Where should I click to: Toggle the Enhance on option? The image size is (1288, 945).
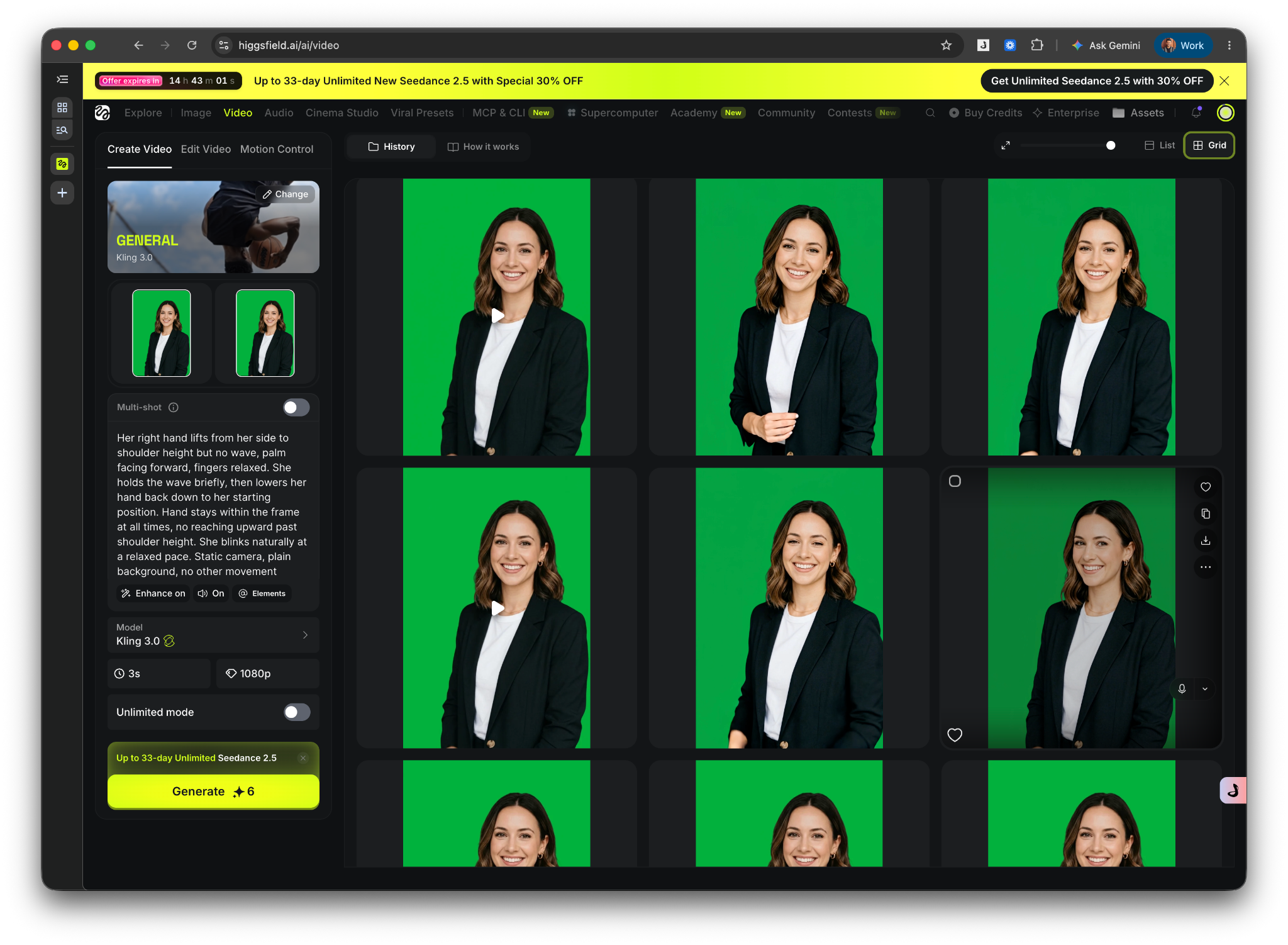coord(153,593)
